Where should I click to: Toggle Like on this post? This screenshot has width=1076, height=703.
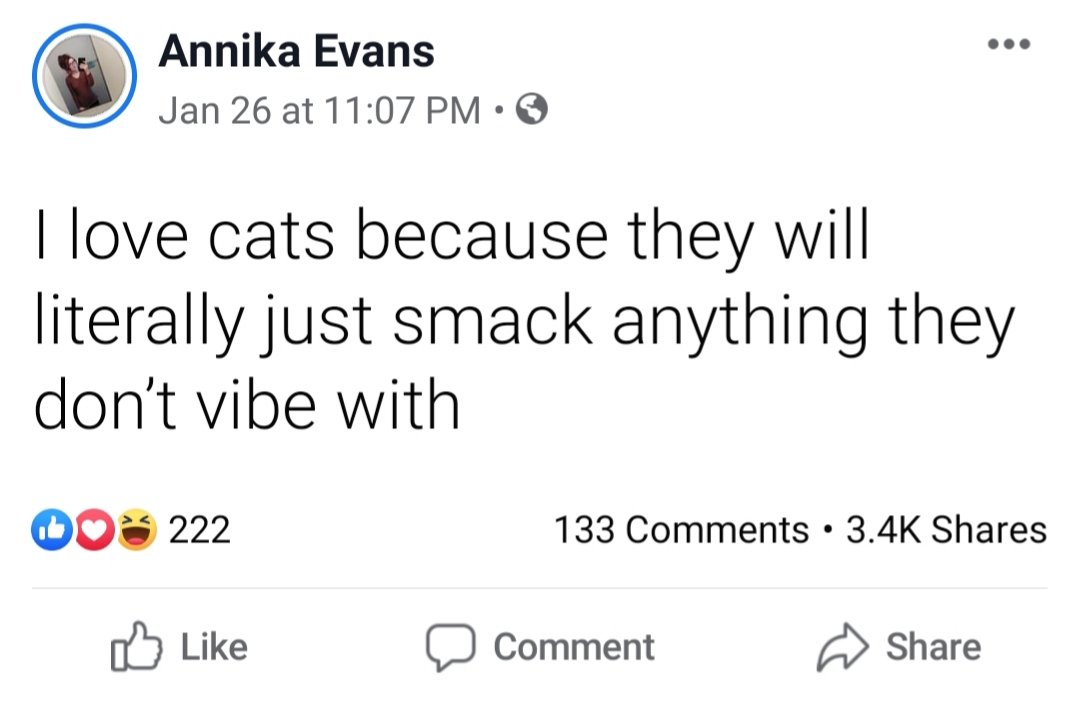tap(179, 646)
